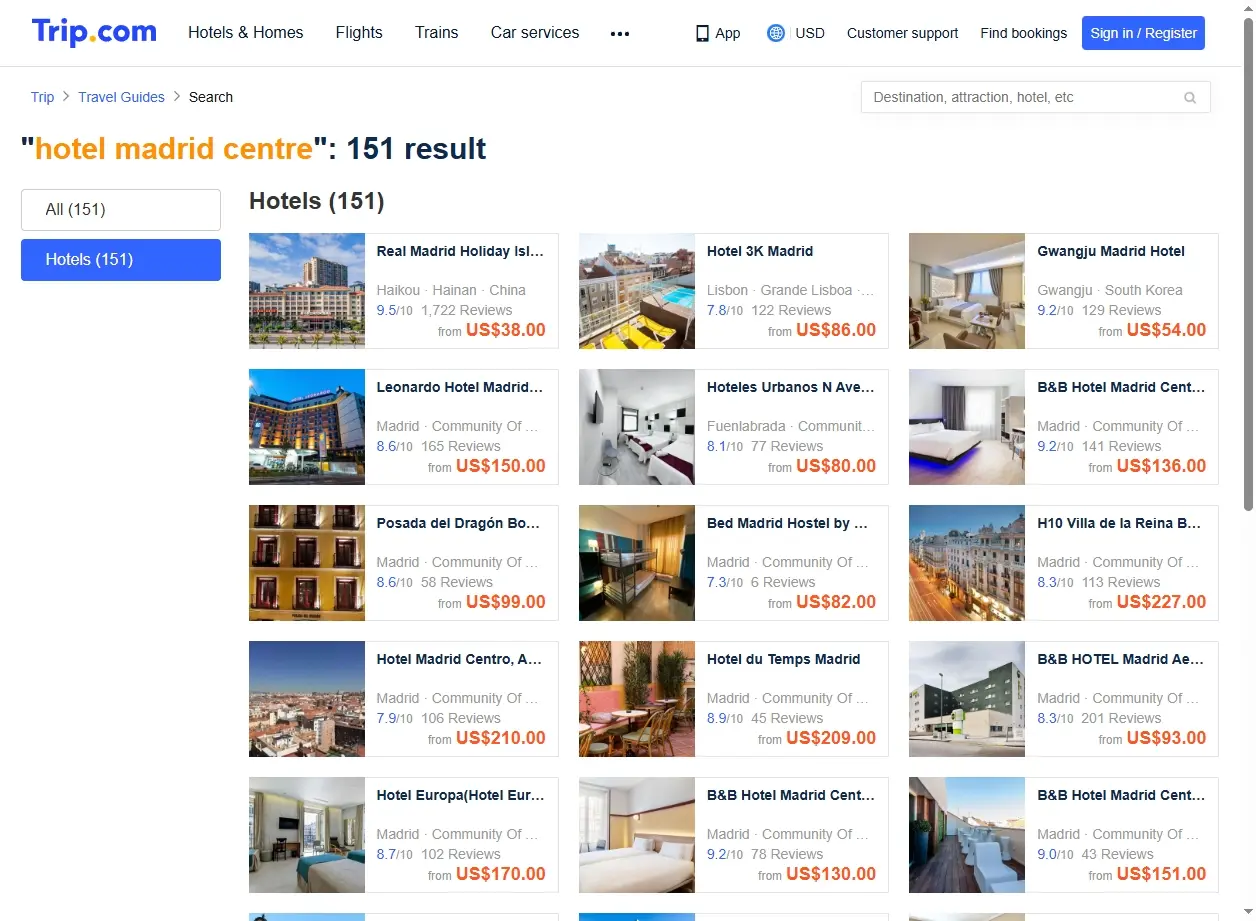The width and height of the screenshot is (1256, 921).
Task: Click the Gwangju Madrid Hotel title
Action: coord(1111,251)
